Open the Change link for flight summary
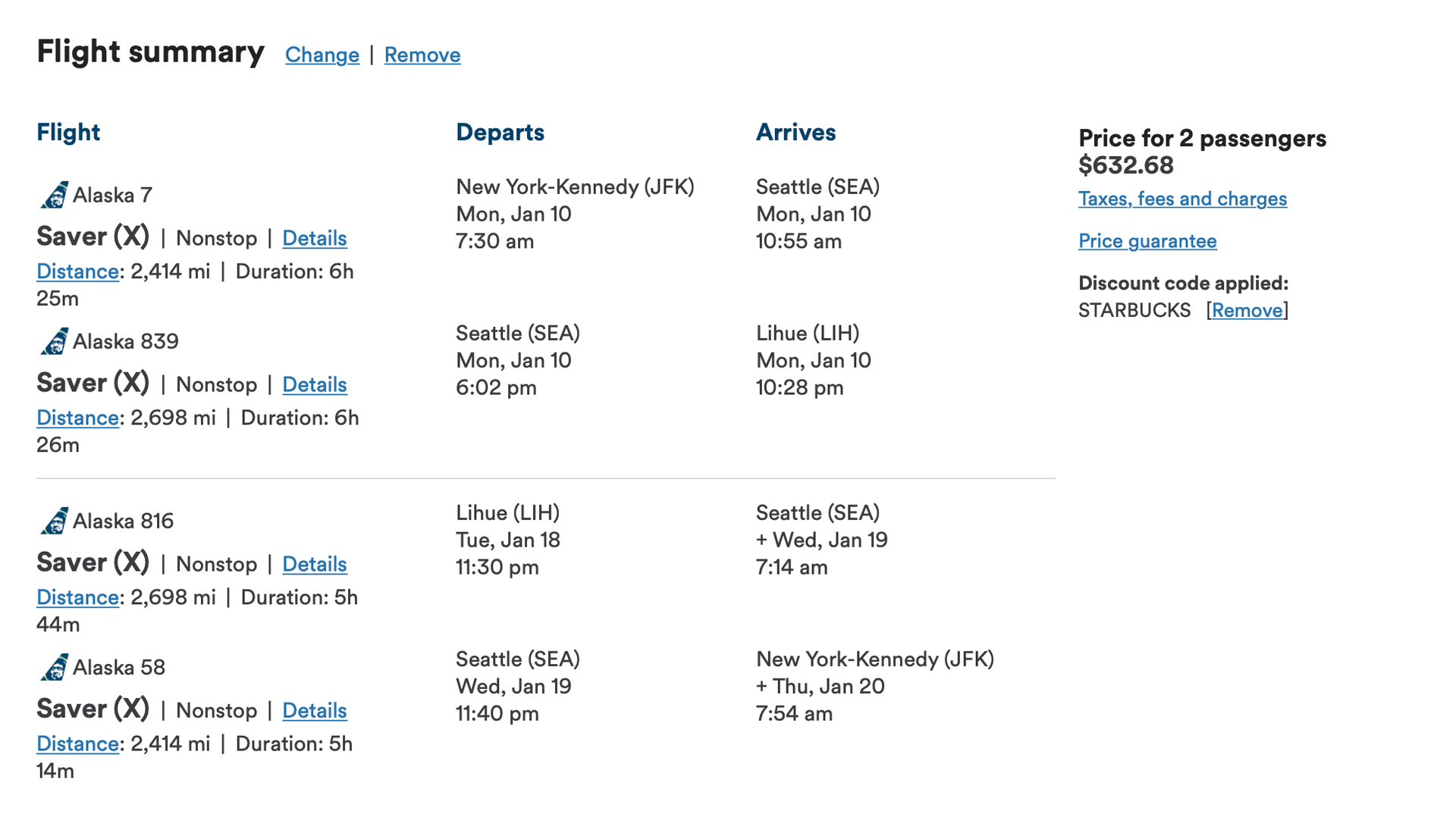The width and height of the screenshot is (1456, 827). 322,55
